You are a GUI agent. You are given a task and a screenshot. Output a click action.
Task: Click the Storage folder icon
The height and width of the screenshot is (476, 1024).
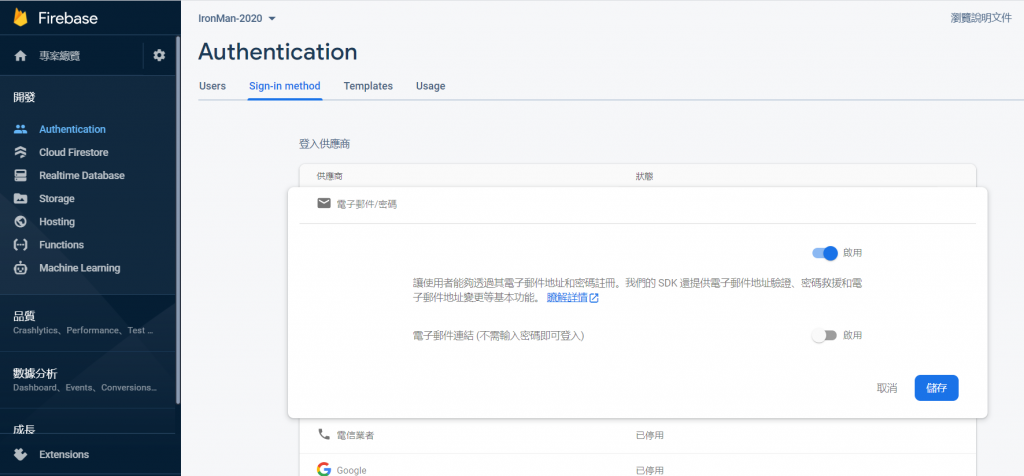[20, 198]
